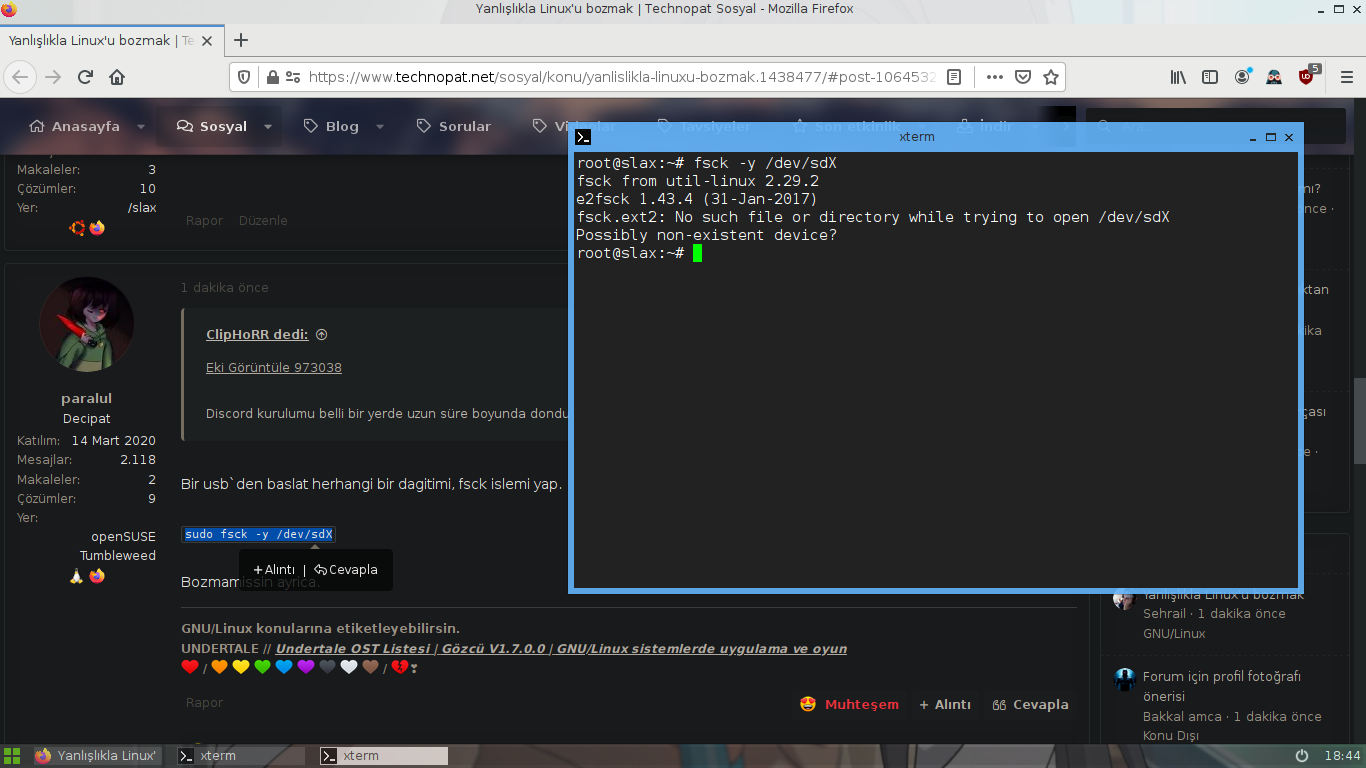Screen dimensions: 1366x768
Task: Expand the Anasayfa dropdown arrow
Action: pos(141,127)
